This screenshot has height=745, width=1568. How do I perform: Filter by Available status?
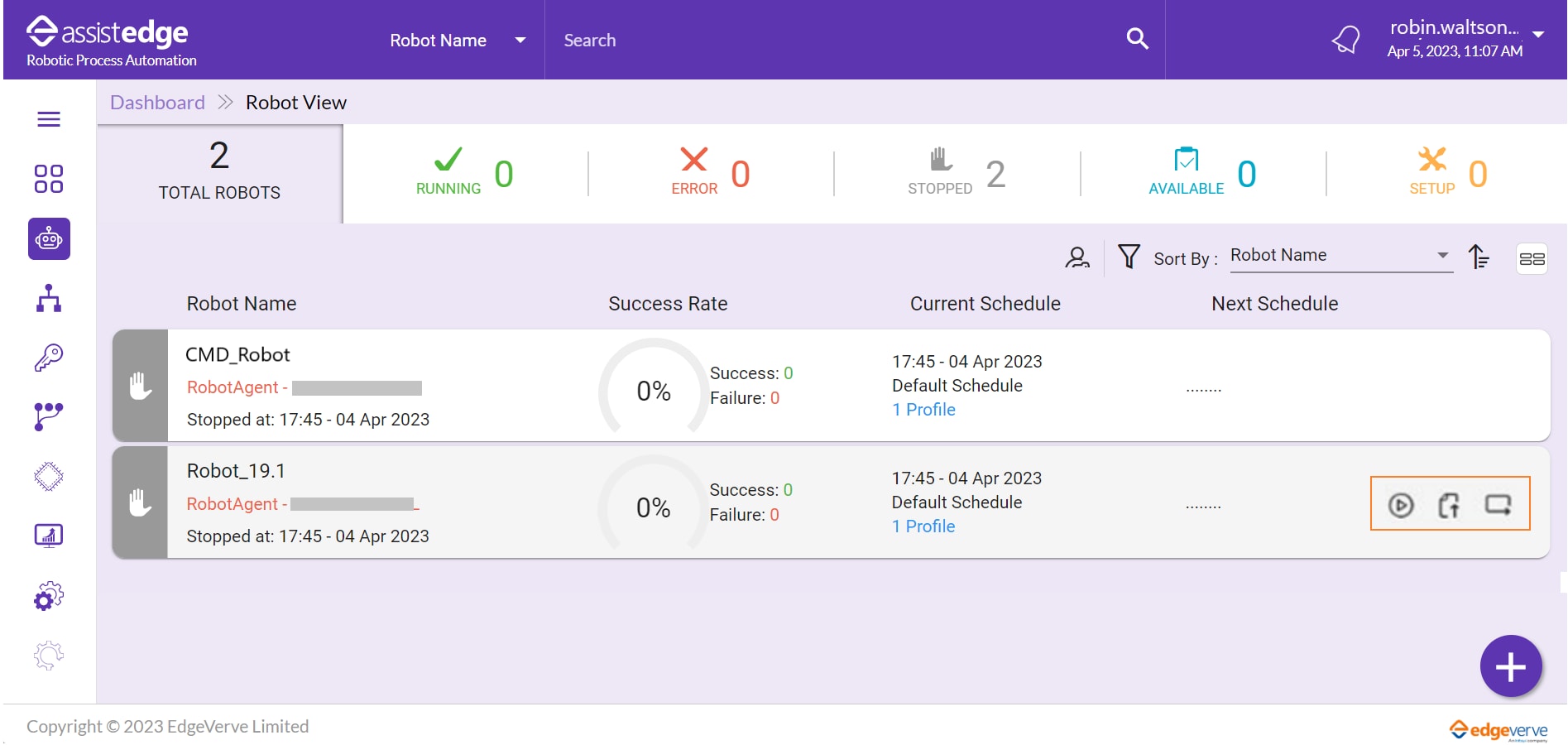coord(1202,173)
